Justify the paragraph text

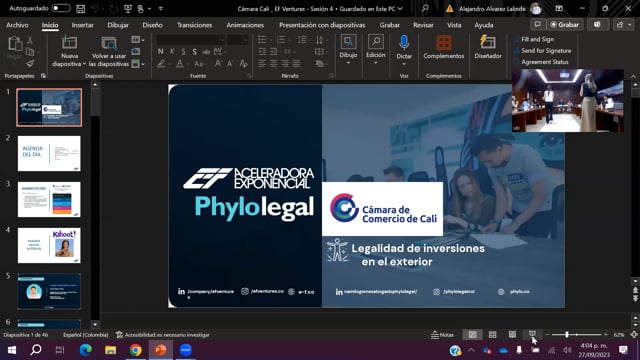tap(296, 64)
